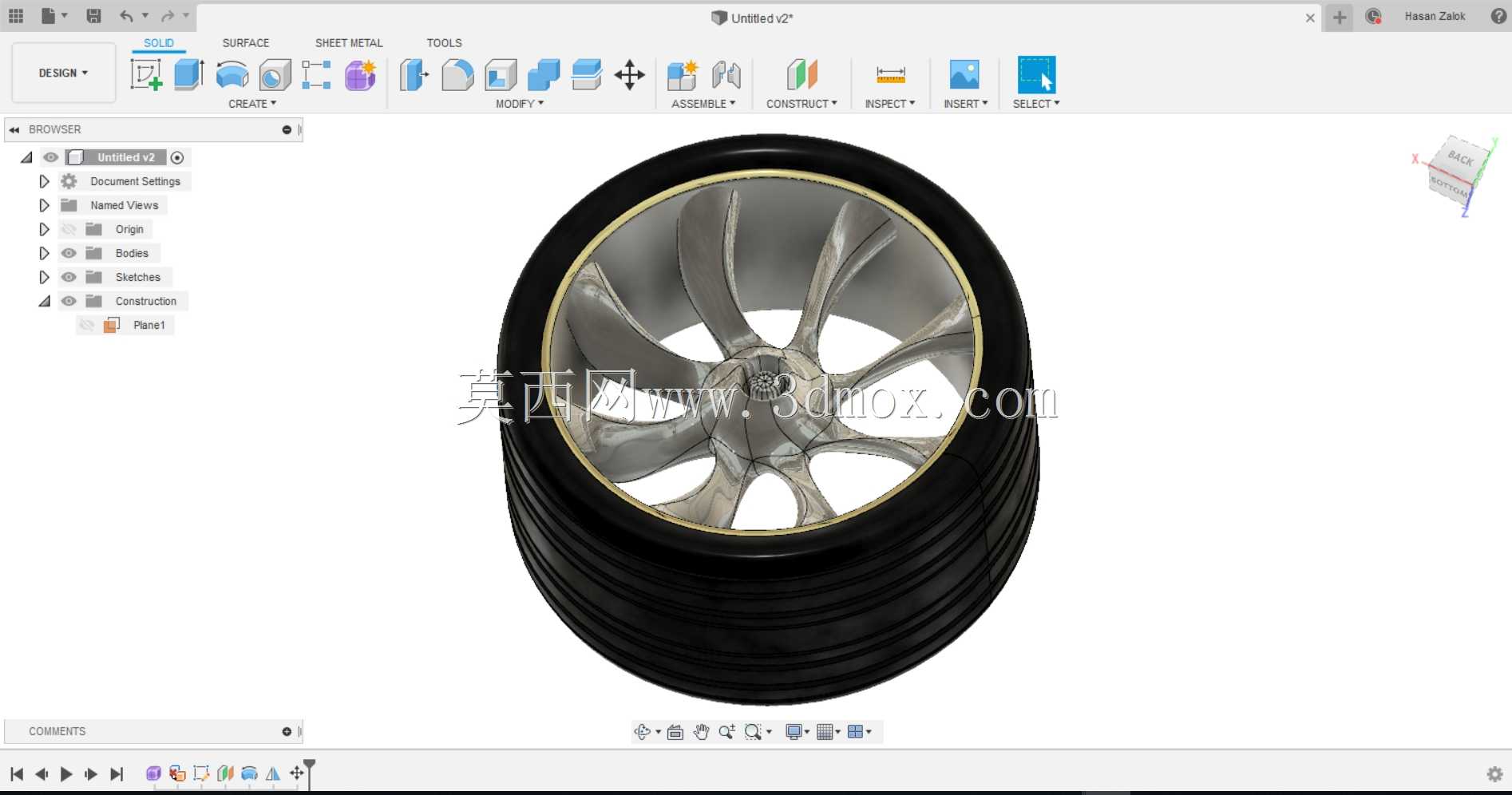Toggle visibility of the Construction folder
The image size is (1512, 795).
(x=69, y=301)
